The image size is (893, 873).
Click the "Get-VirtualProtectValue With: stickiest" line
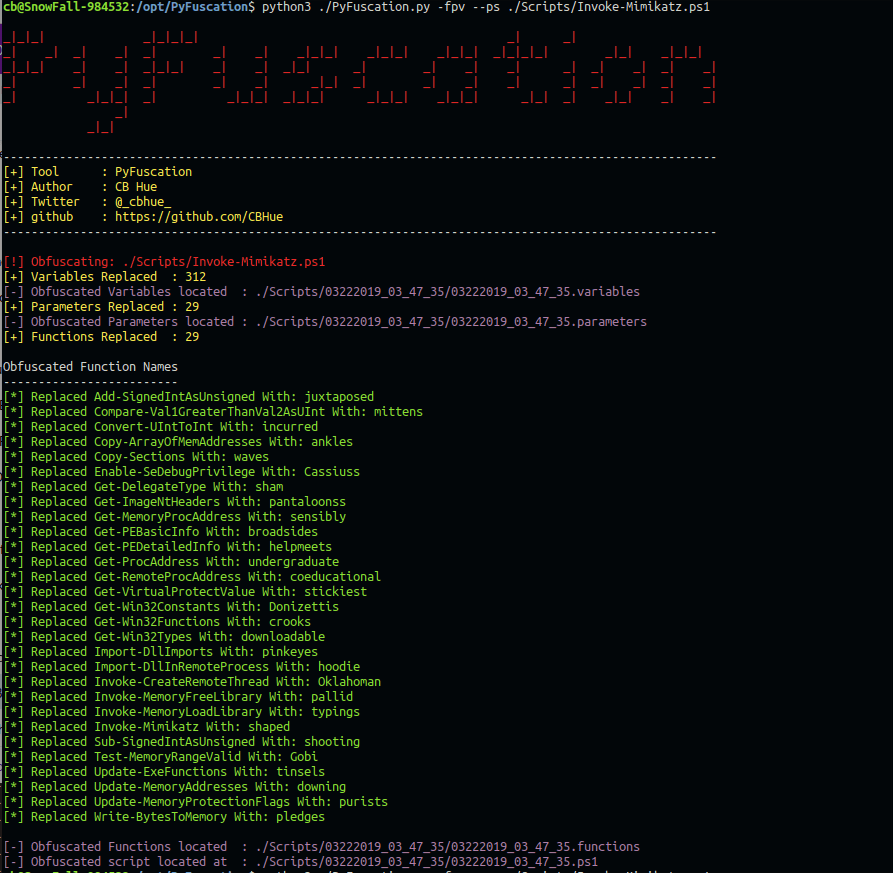[186, 592]
